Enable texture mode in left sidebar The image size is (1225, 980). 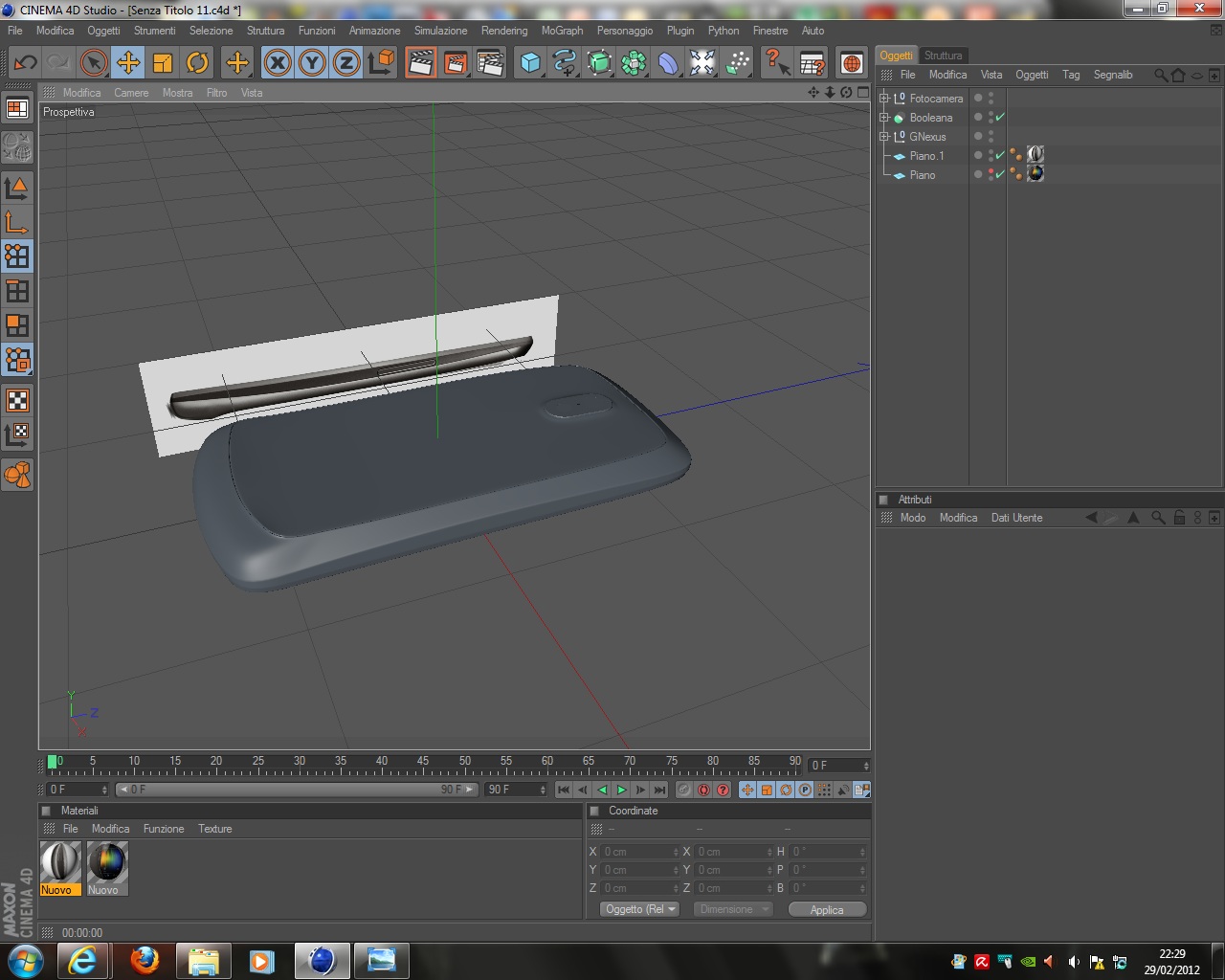[17, 400]
